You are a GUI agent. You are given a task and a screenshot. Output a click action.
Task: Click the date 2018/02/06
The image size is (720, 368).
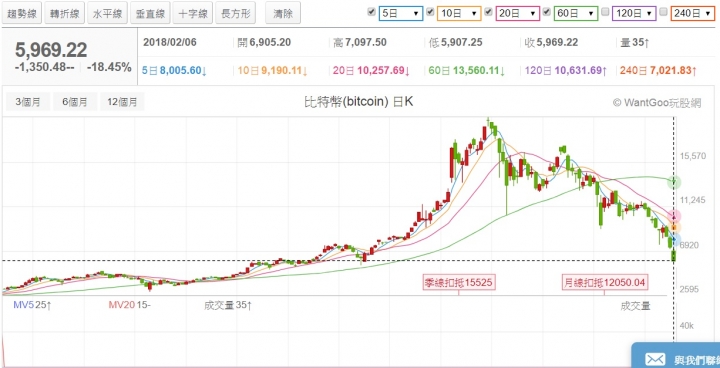pos(170,43)
